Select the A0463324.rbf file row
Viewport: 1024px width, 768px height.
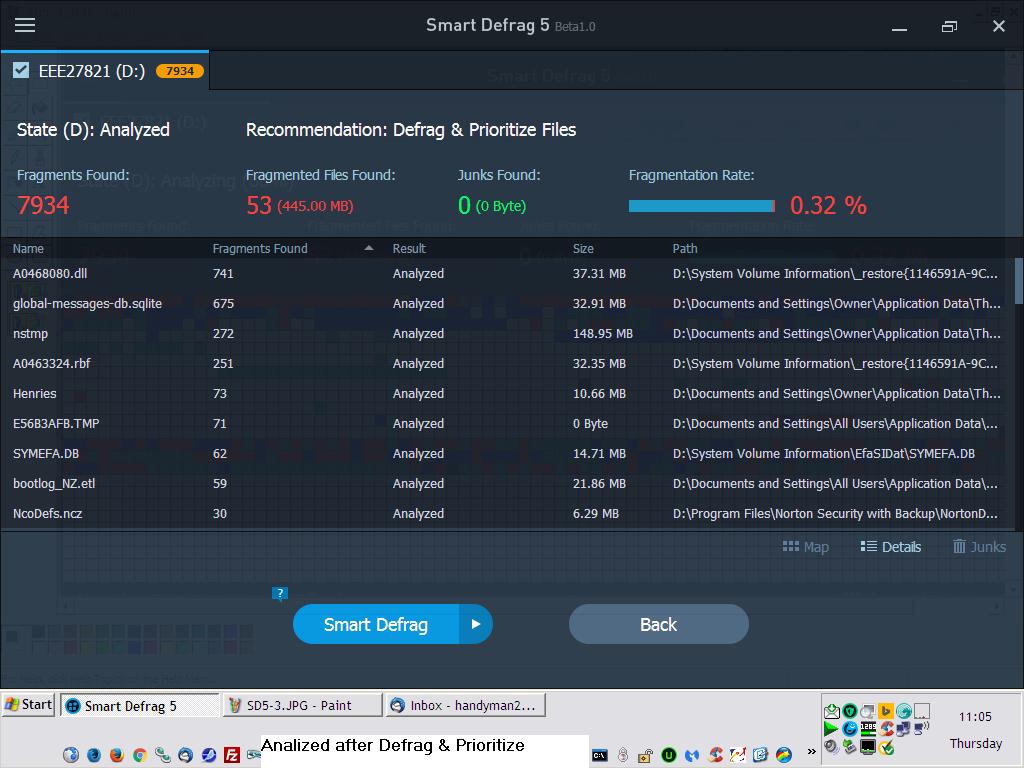pyautogui.click(x=507, y=364)
